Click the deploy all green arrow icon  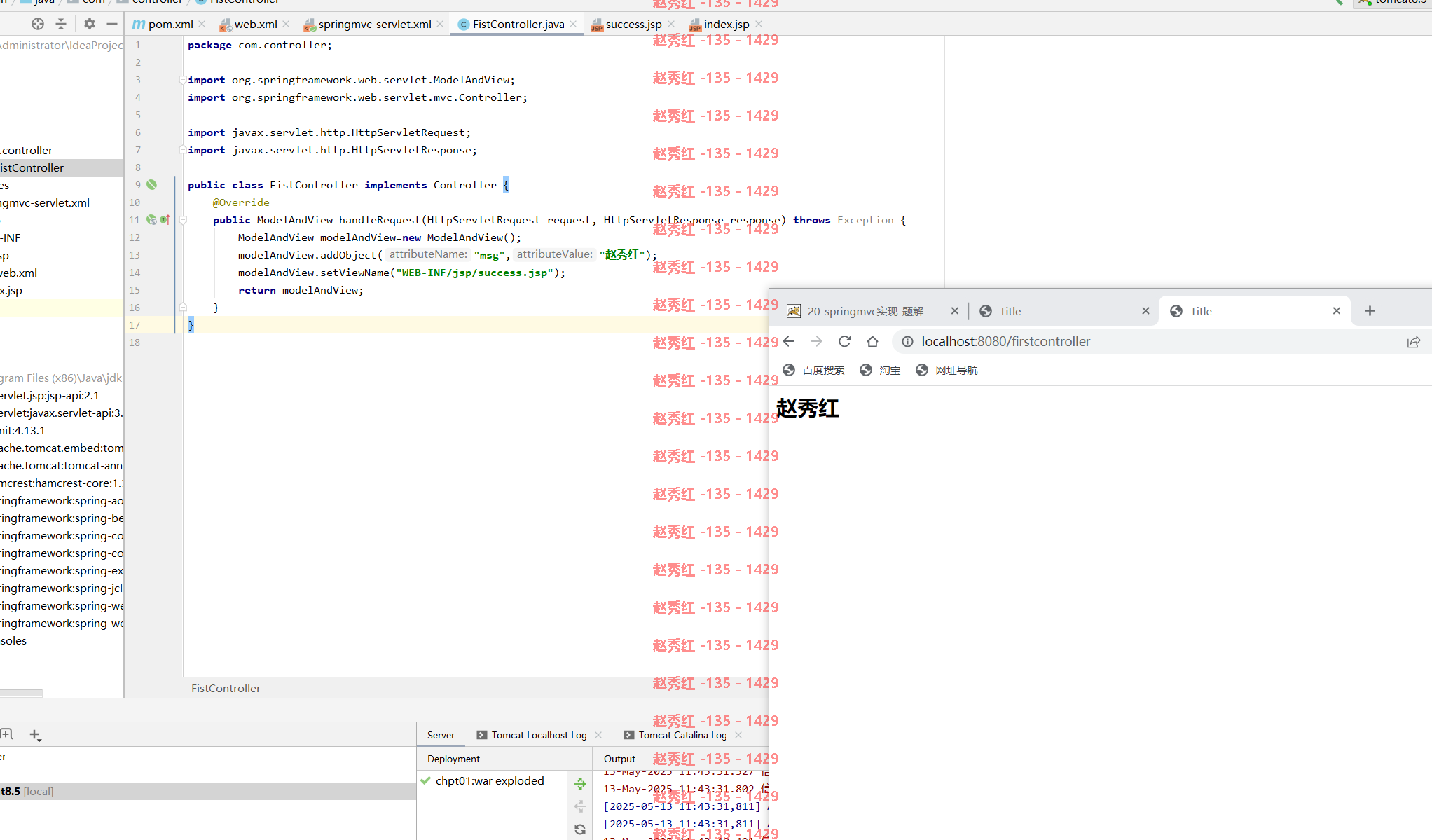pyautogui.click(x=580, y=784)
